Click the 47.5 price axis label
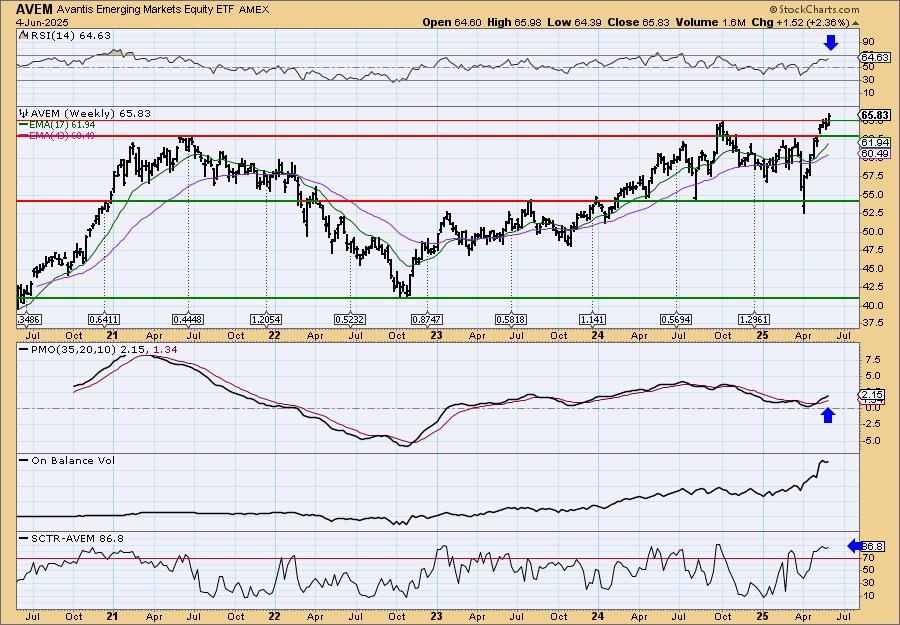This screenshot has width=900, height=625. click(x=872, y=250)
